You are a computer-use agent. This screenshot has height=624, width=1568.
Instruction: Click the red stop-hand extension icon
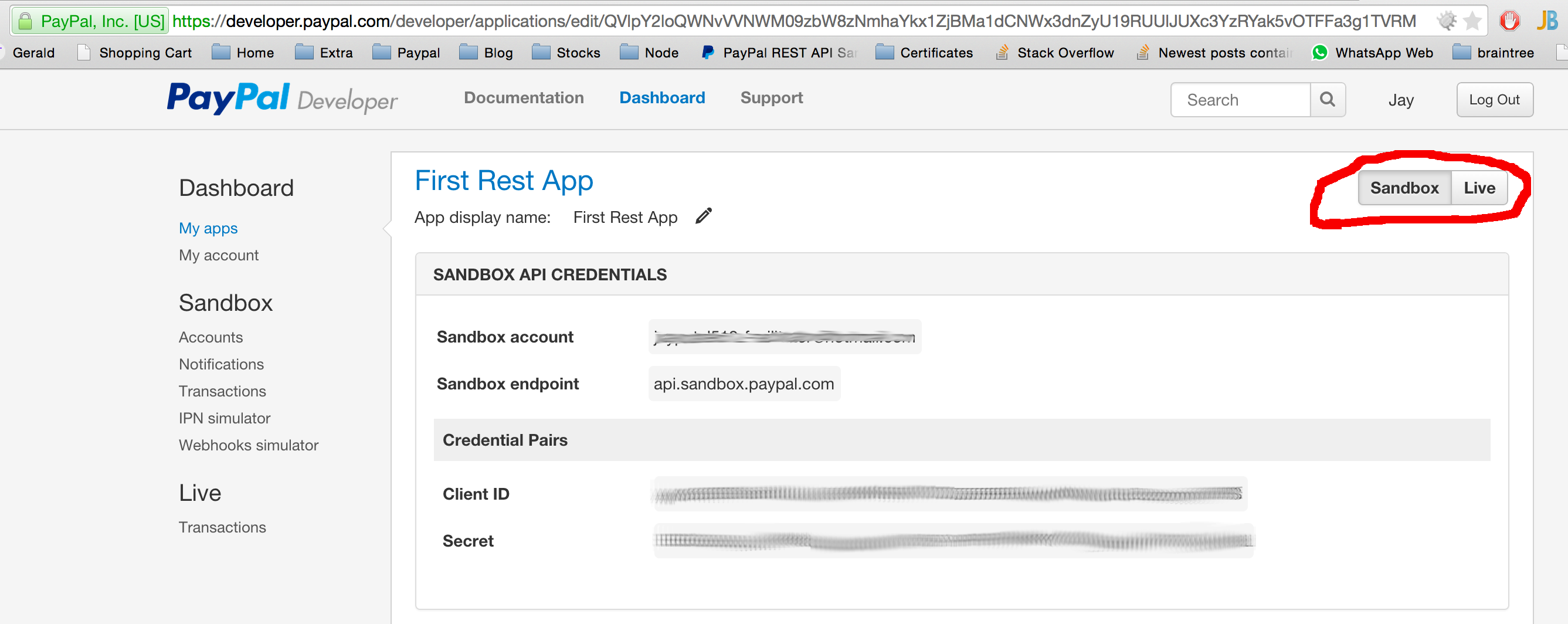1509,21
